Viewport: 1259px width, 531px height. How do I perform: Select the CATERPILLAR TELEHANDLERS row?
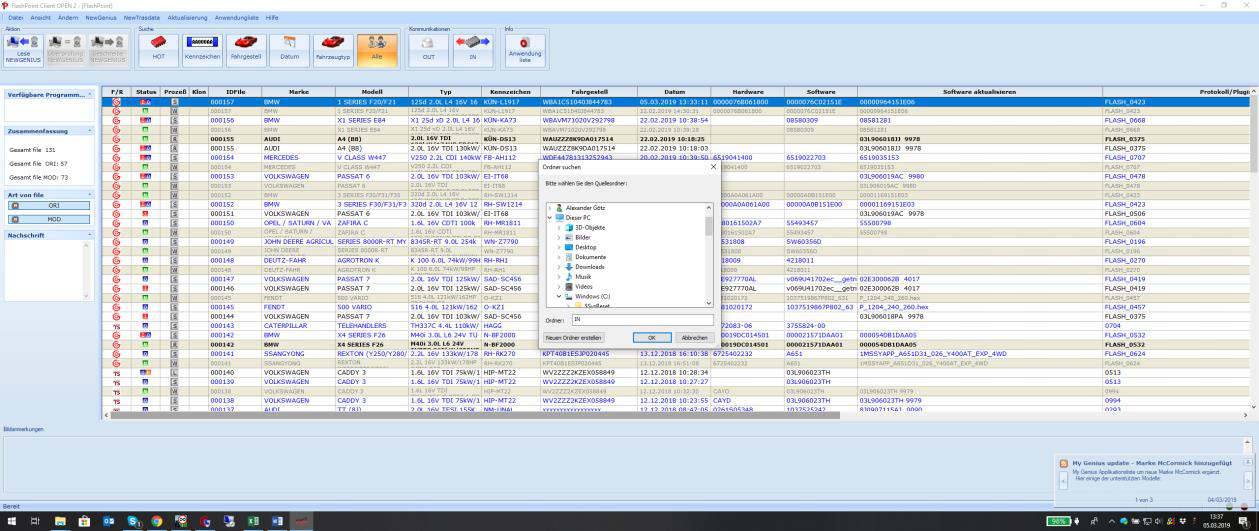point(676,325)
